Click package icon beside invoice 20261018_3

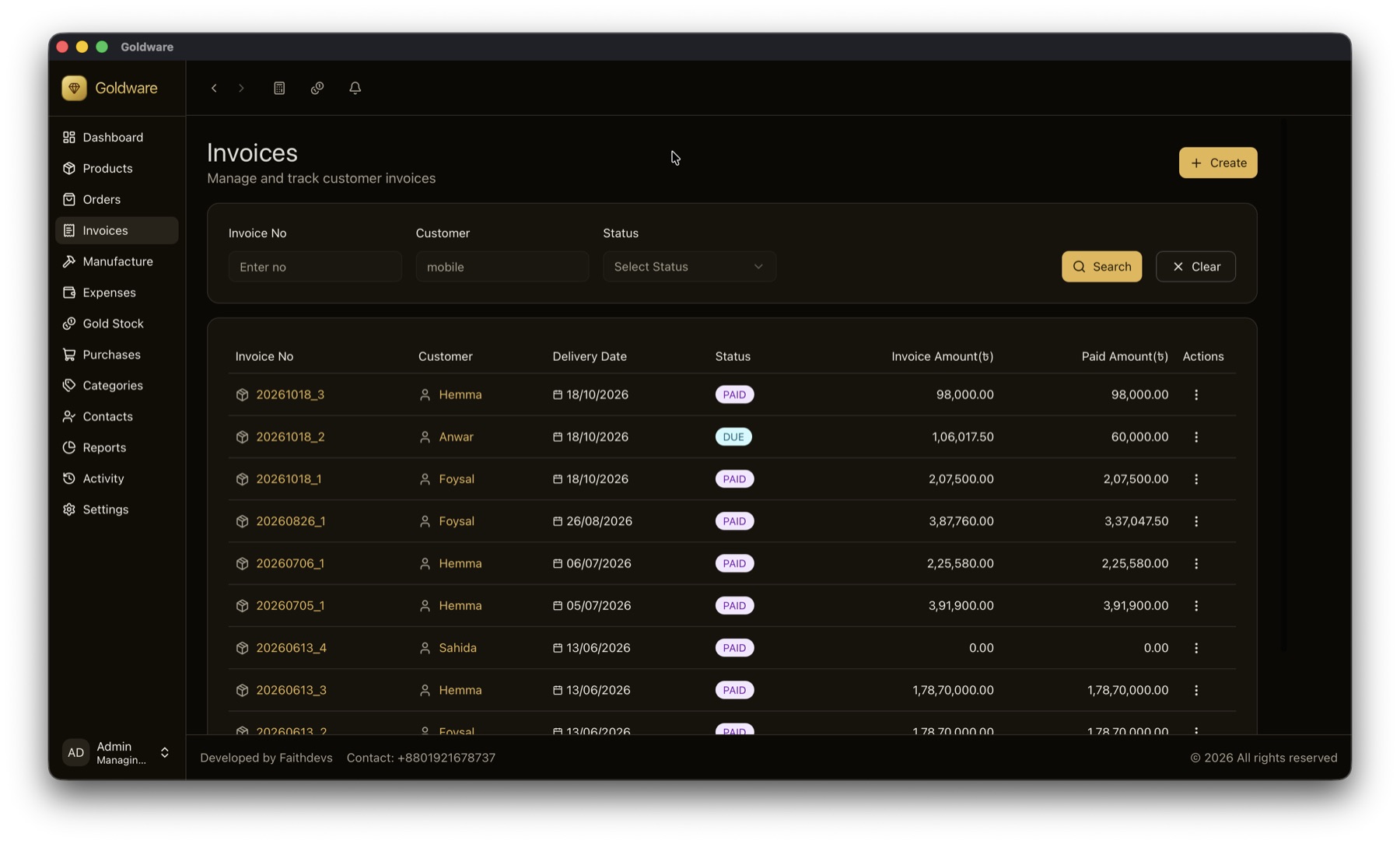click(x=242, y=394)
